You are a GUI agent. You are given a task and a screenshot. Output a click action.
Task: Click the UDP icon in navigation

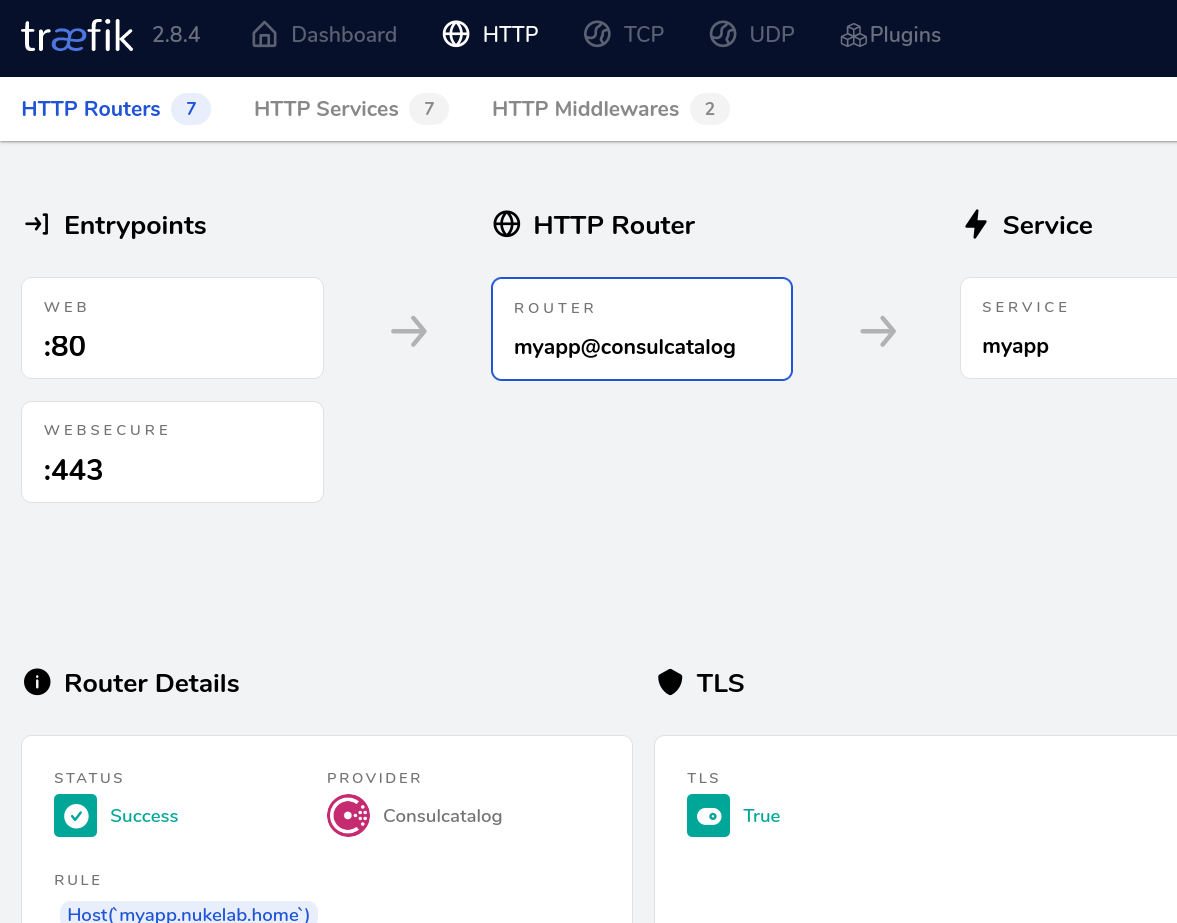724,34
